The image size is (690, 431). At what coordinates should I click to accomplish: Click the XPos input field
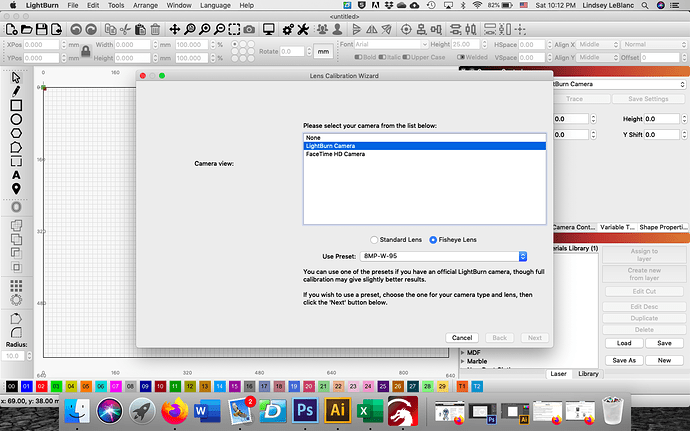[x=41, y=44]
